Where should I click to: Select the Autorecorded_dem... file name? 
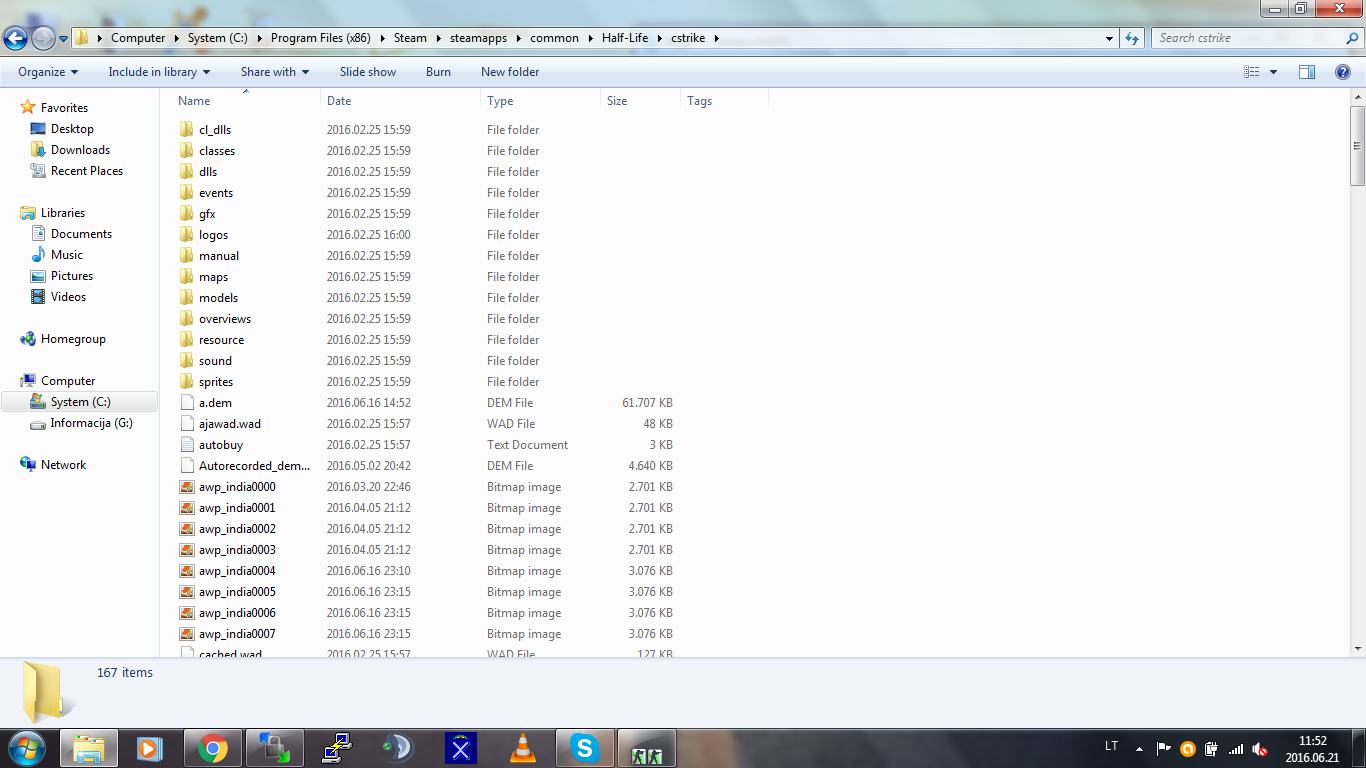tap(254, 466)
